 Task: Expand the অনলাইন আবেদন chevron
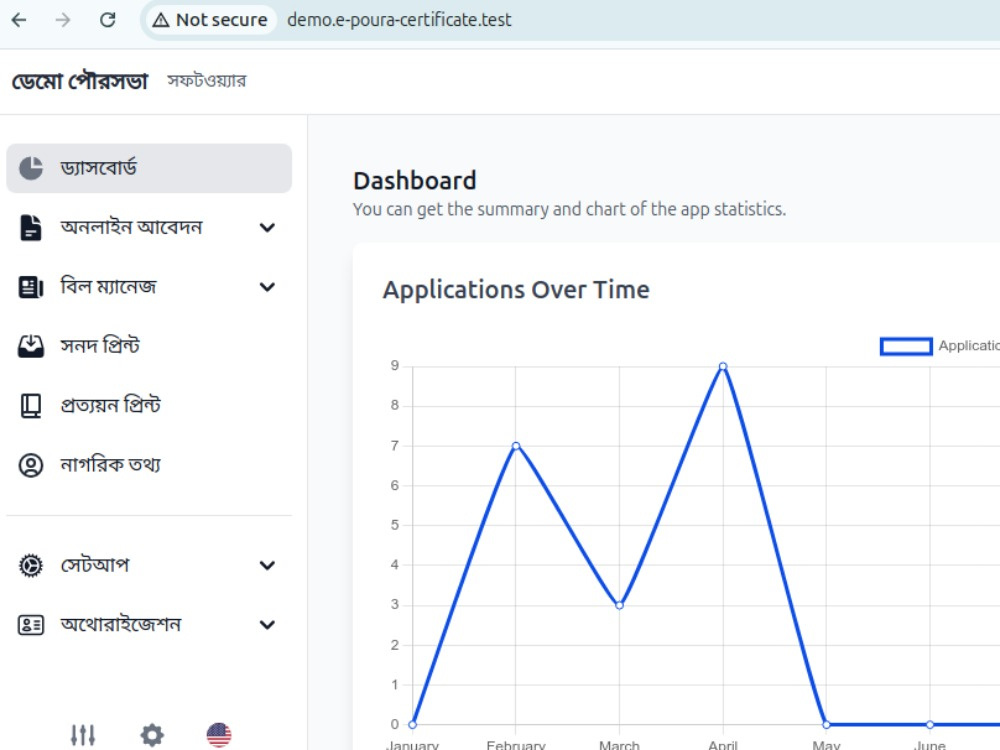click(267, 228)
